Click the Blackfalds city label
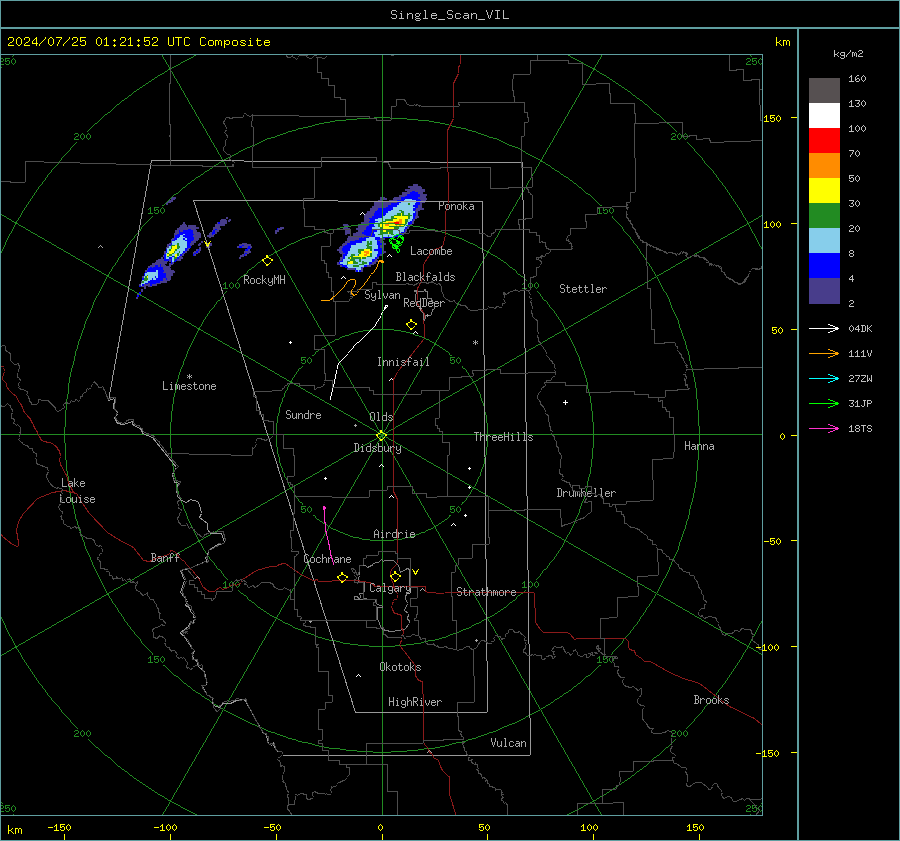The width and height of the screenshot is (900, 841). (x=425, y=277)
